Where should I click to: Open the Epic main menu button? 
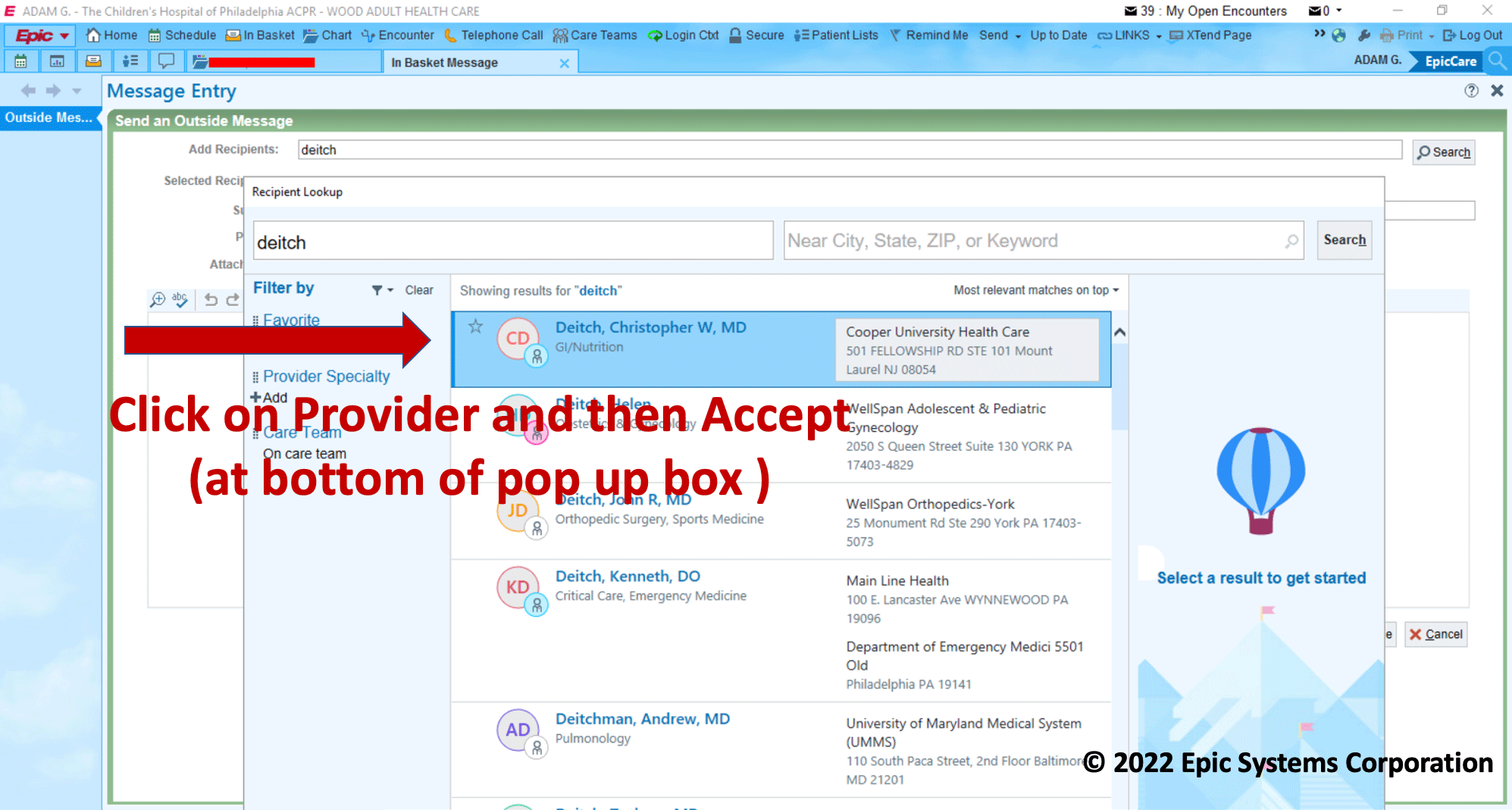[42, 36]
